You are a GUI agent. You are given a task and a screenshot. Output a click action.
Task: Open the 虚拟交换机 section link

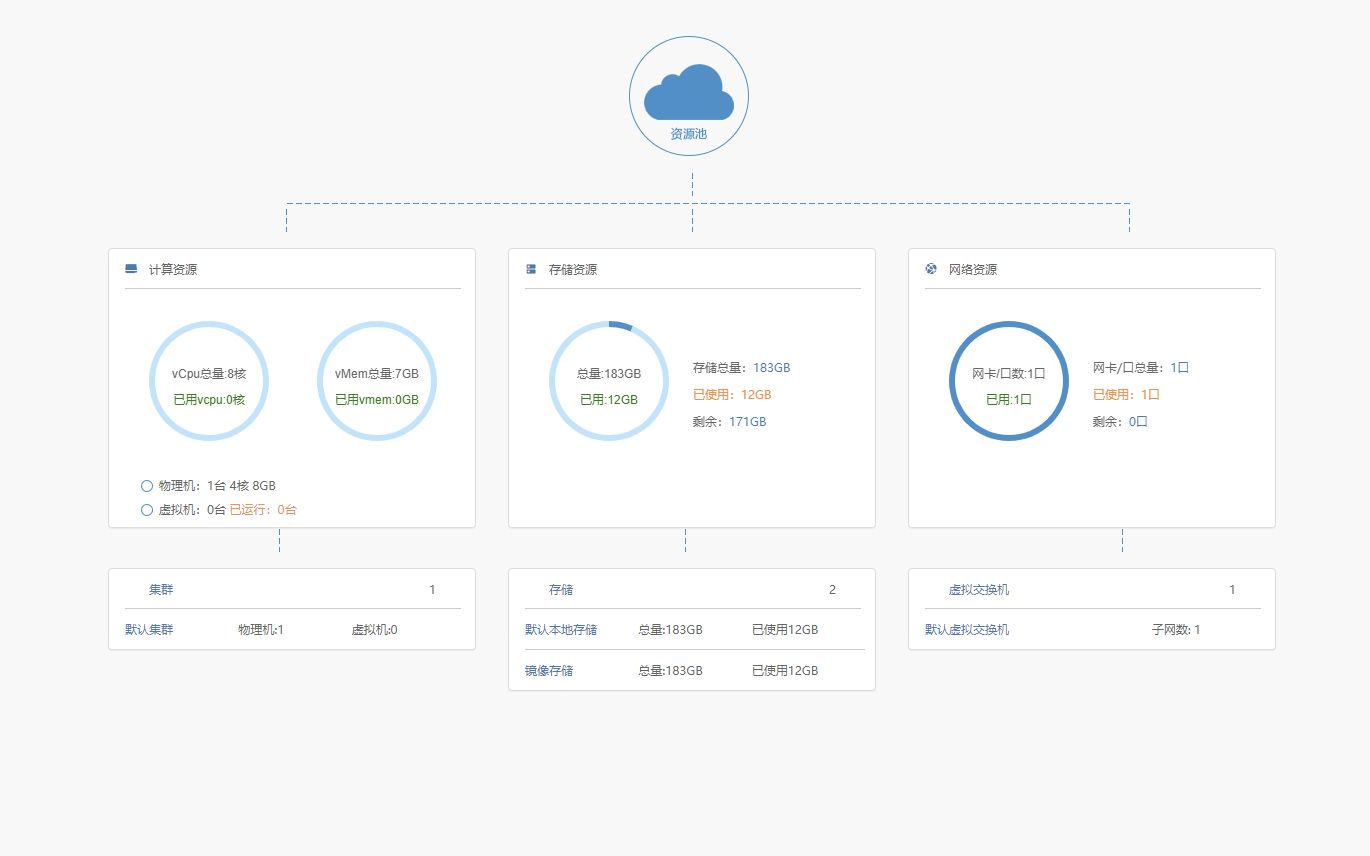point(979,590)
